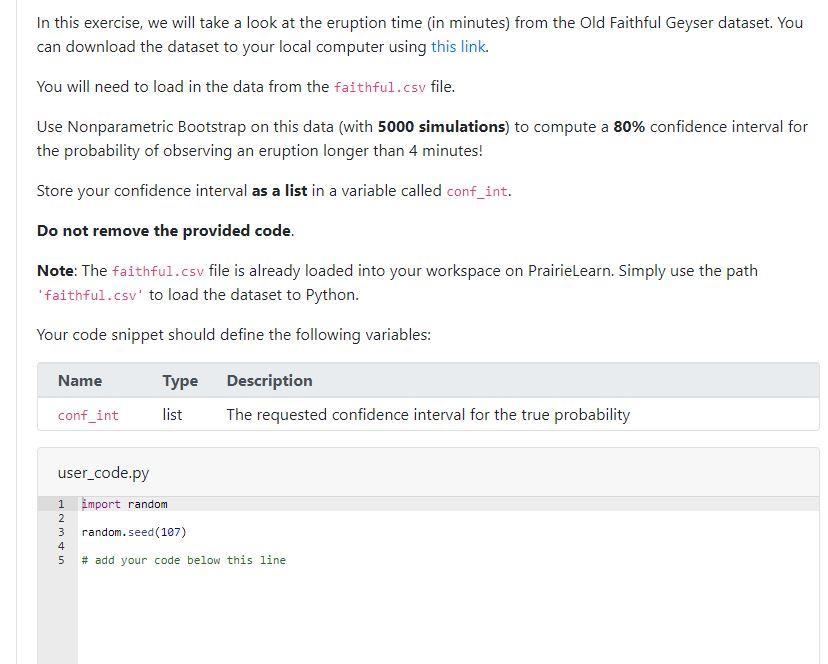Select line number 1 in editor gutter
Image resolution: width=828 pixels, height=664 pixels.
point(61,504)
